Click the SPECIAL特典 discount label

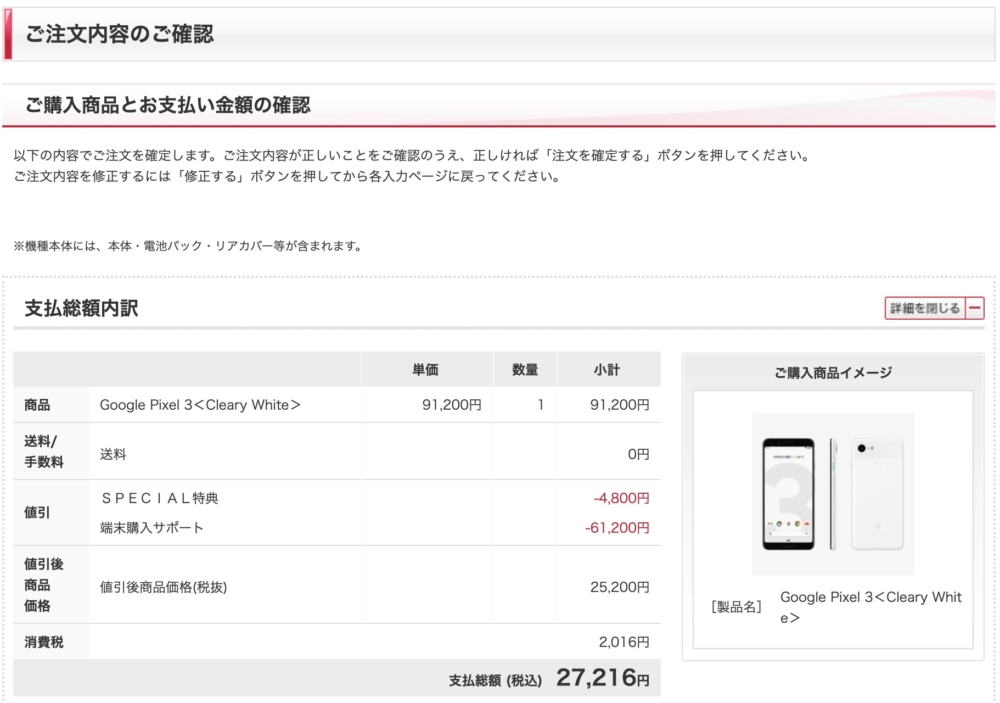159,498
